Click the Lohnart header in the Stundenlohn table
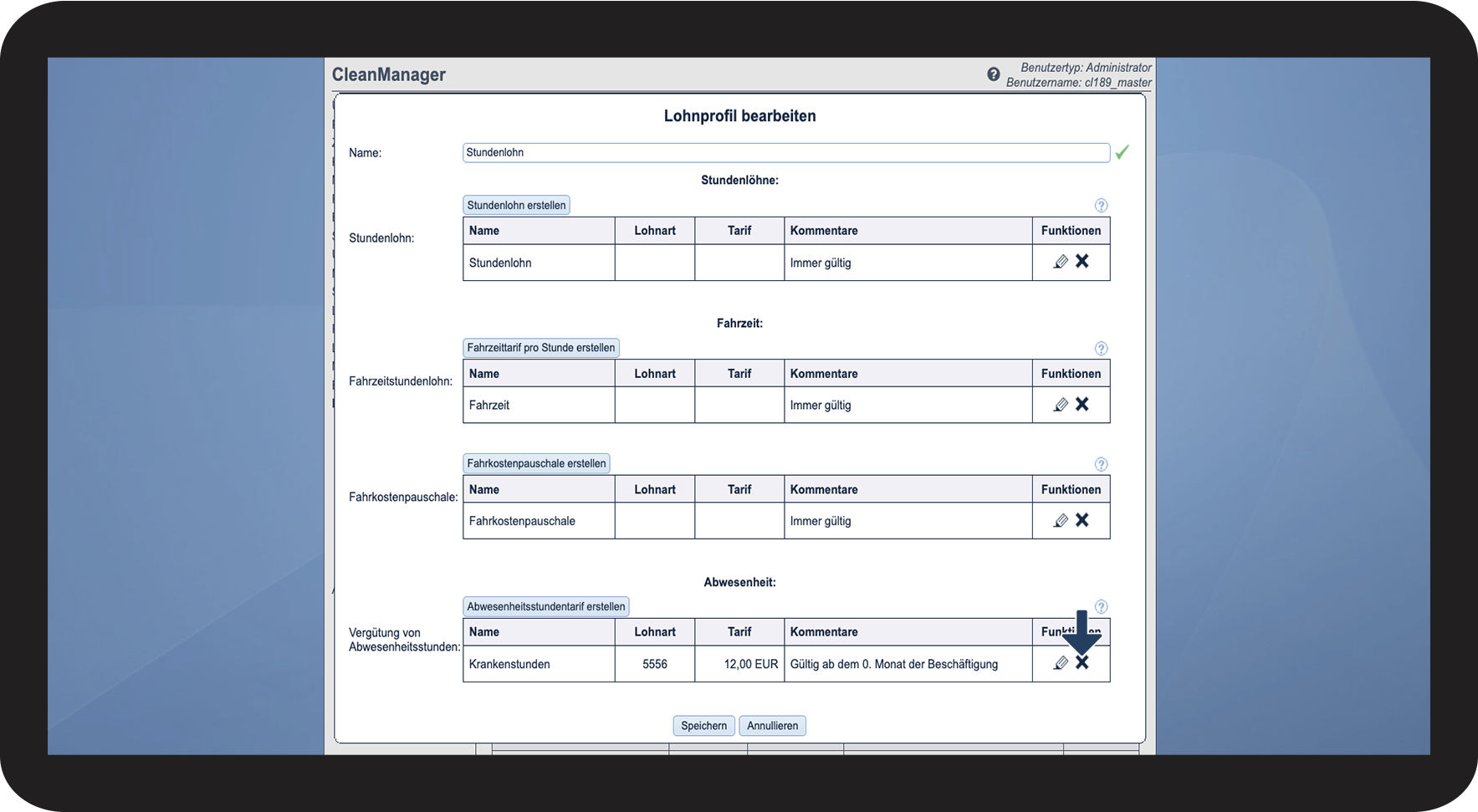The width and height of the screenshot is (1478, 812). pos(655,231)
